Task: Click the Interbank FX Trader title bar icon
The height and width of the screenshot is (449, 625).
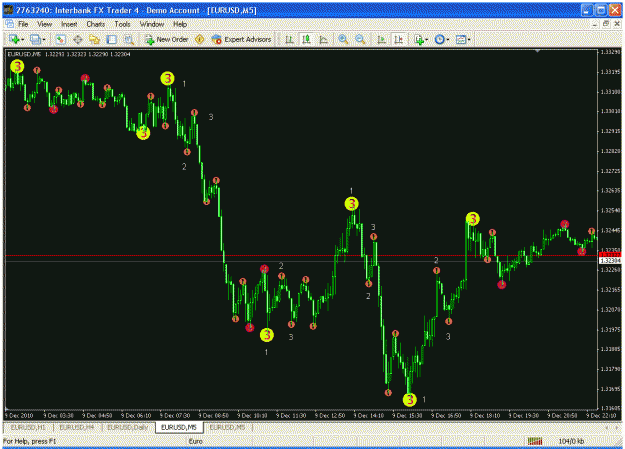Action: pyautogui.click(x=8, y=10)
